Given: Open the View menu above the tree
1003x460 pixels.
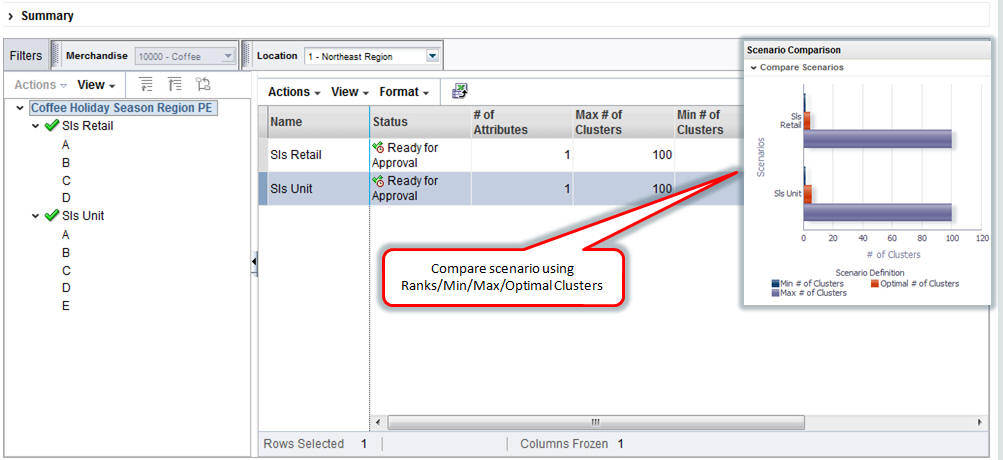Looking at the screenshot, I should tap(96, 84).
